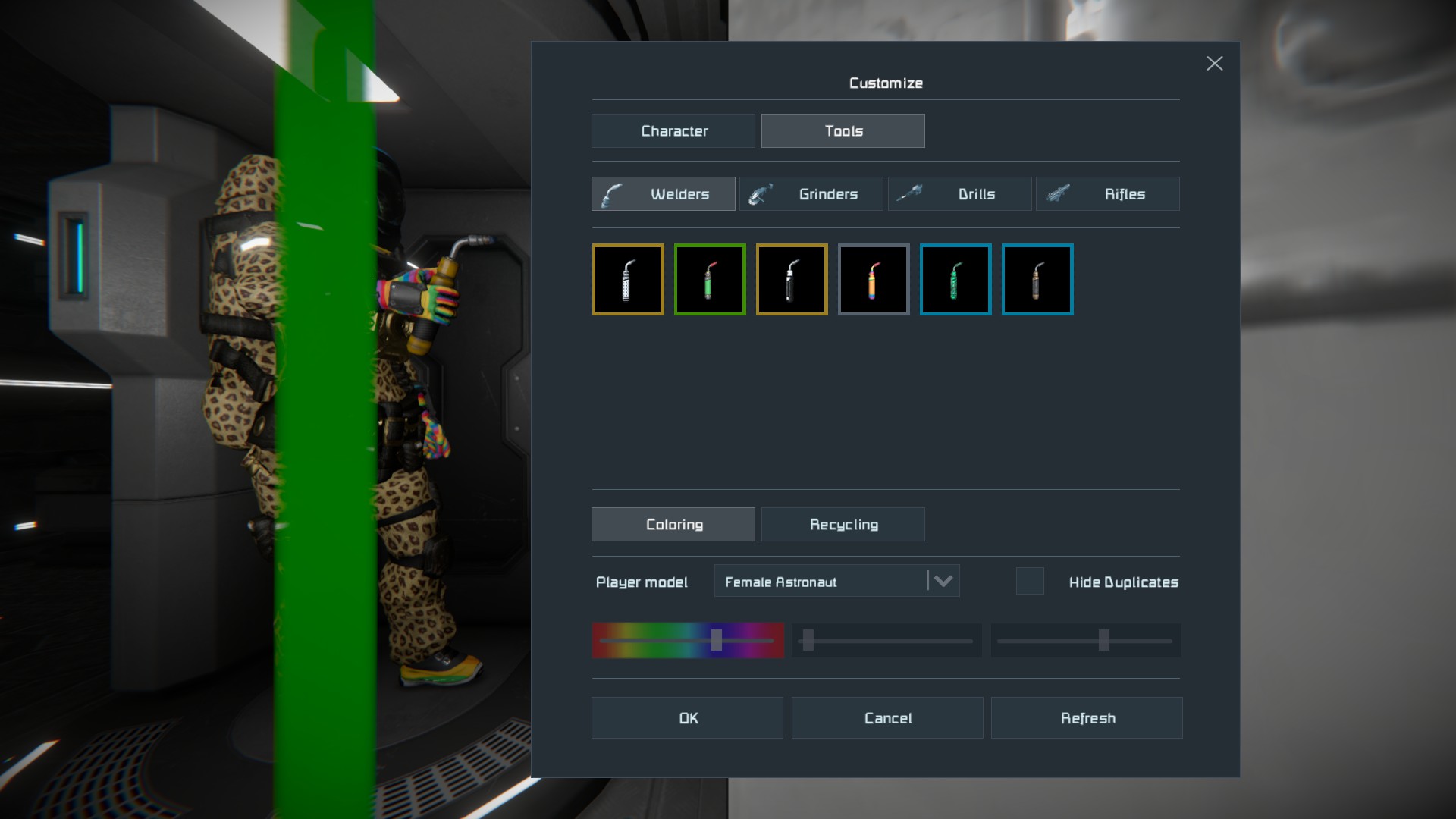Screen dimensions: 1456x819
Task: Click the Cancel button
Action: [x=887, y=718]
